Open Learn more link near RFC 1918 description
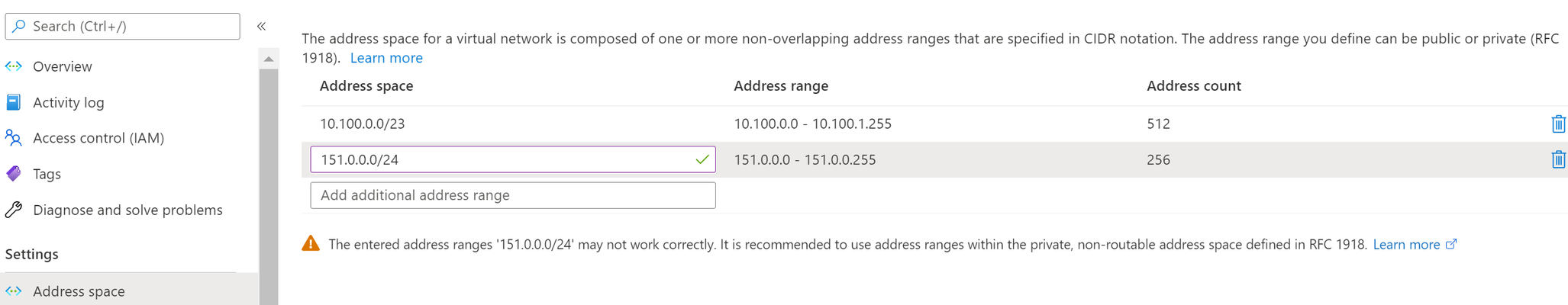This screenshot has height=305, width=1568. coord(386,58)
